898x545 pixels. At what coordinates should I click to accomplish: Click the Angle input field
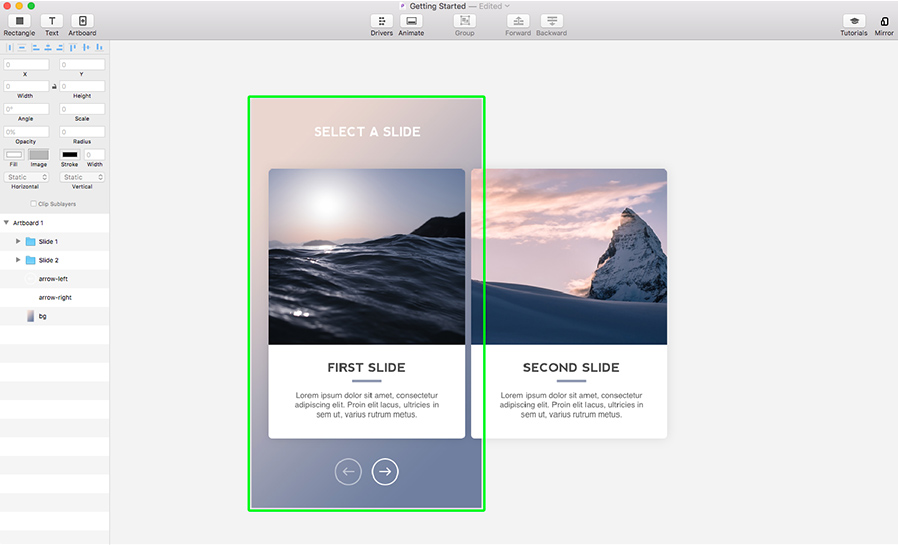[26, 109]
